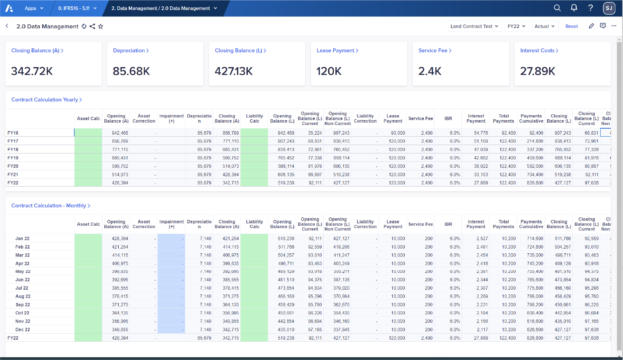This screenshot has width=623, height=360.
Task: Open the notifications bell icon
Action: pyautogui.click(x=574, y=8)
